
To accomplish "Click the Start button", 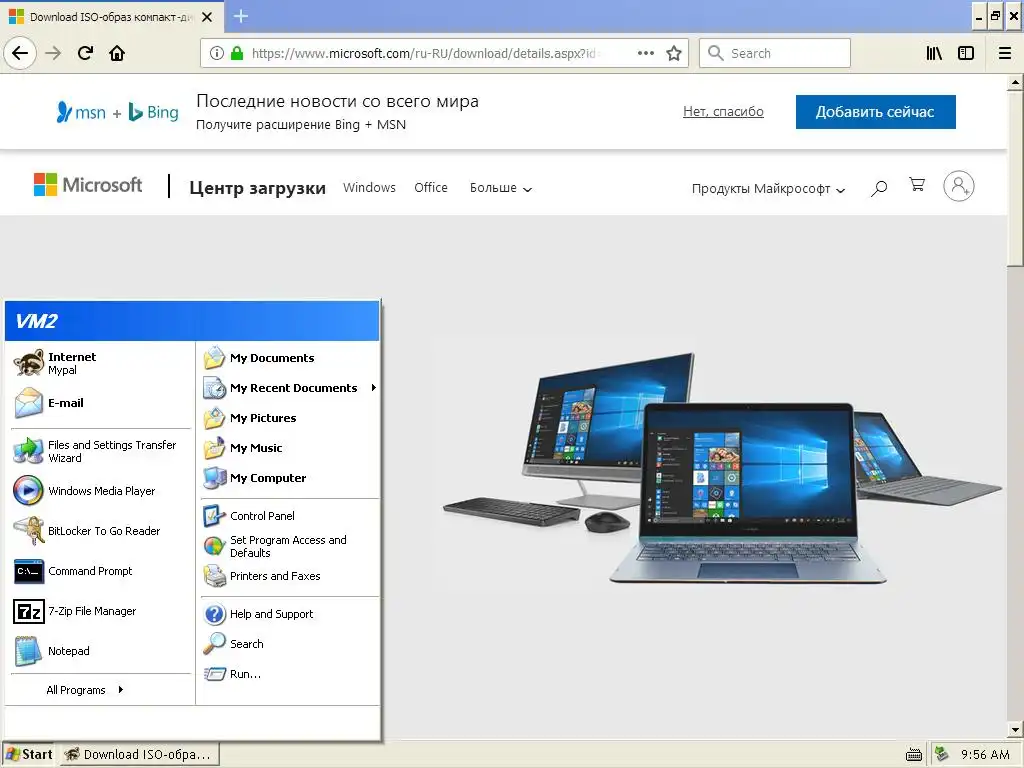I will [28, 754].
